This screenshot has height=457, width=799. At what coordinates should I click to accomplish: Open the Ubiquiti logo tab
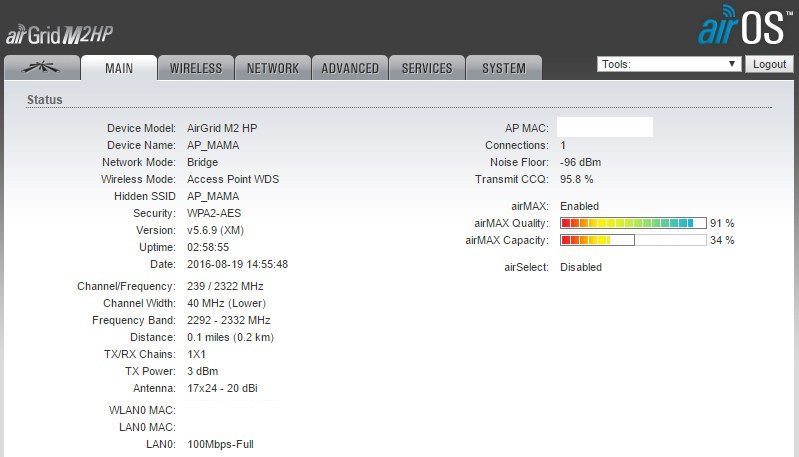[42, 68]
